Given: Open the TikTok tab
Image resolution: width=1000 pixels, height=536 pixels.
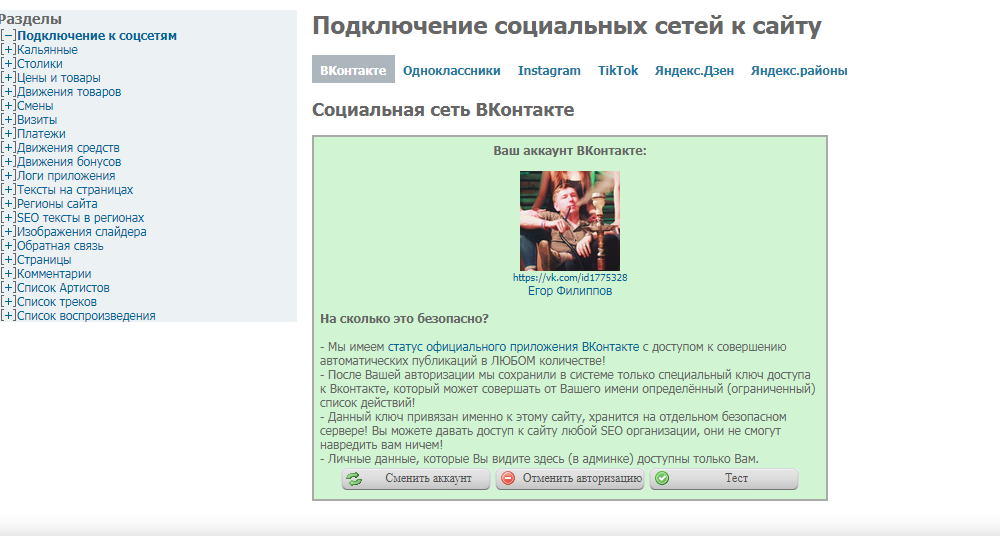Looking at the screenshot, I should 618,71.
